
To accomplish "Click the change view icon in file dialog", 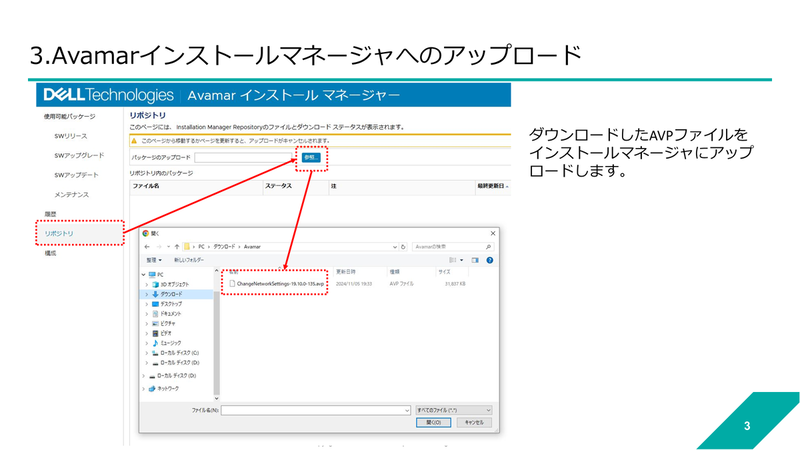I will coord(453,260).
